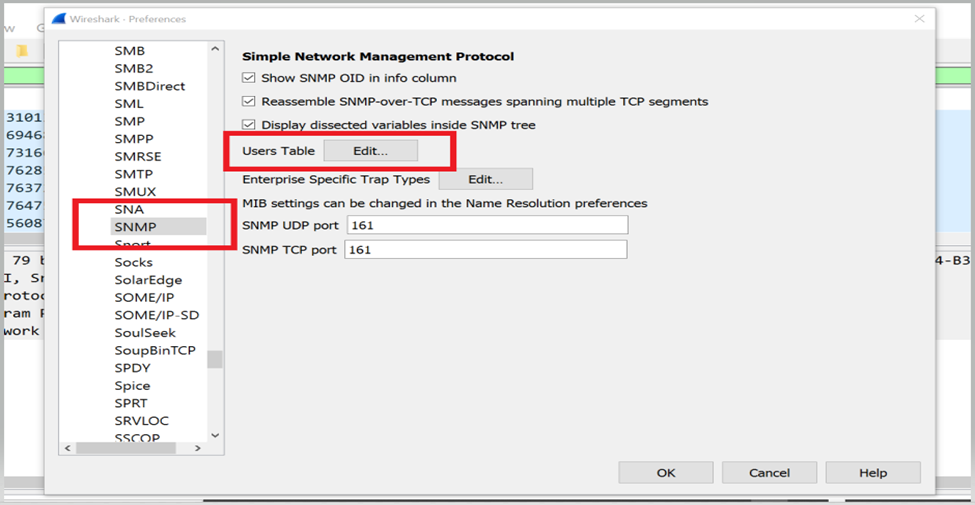Select SMUX protocol entry
975x505 pixels.
[x=135, y=192]
